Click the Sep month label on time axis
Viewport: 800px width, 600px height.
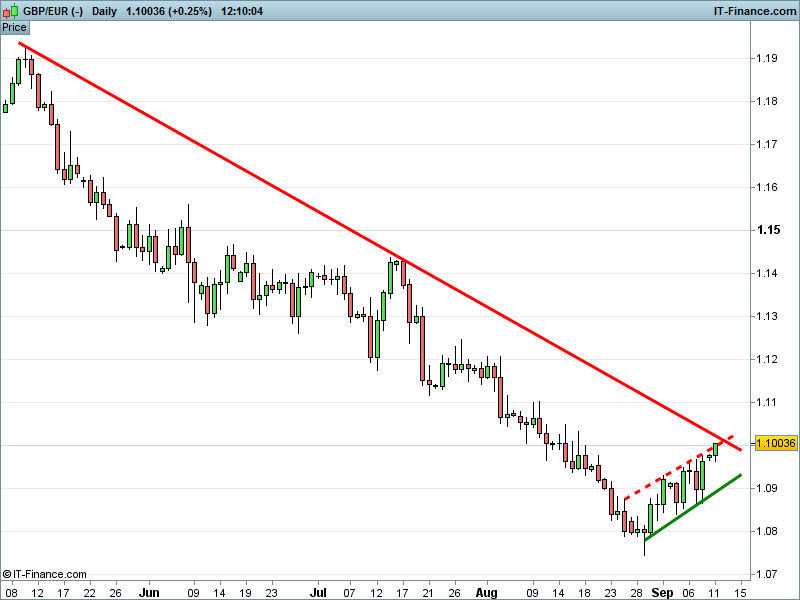[x=662, y=593]
